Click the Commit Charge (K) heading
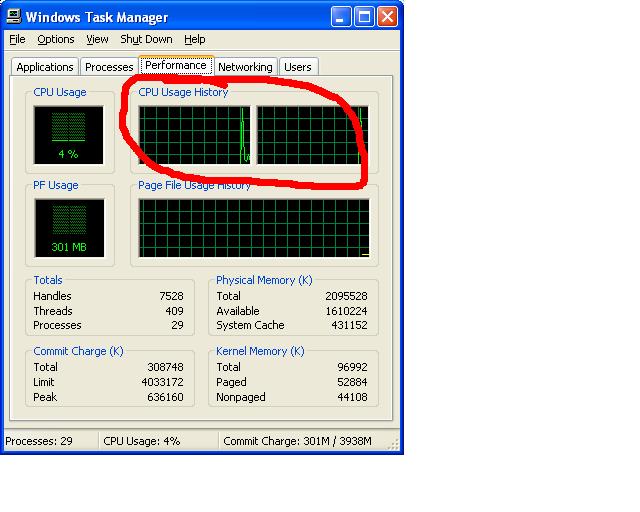 pos(78,351)
